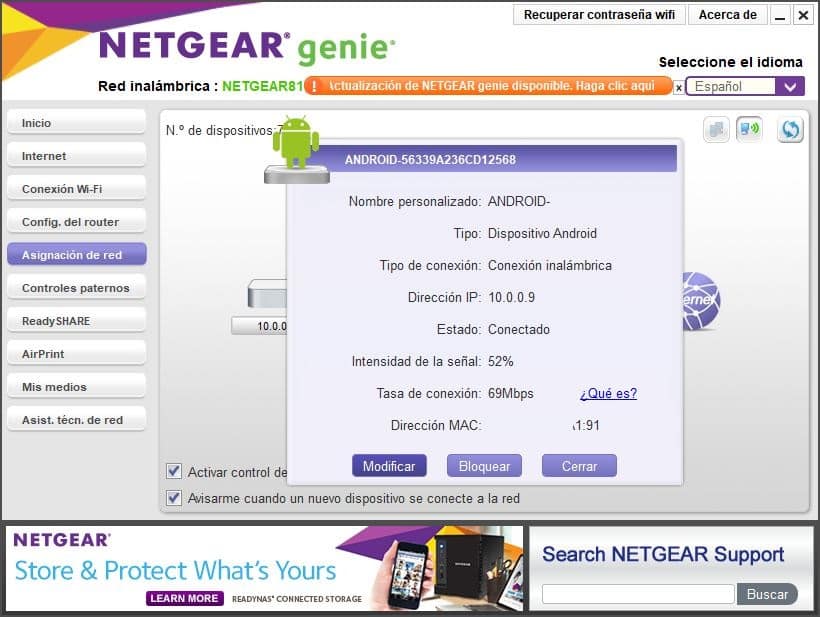Switch to the wireless devices view icon
The height and width of the screenshot is (617, 820).
click(749, 129)
